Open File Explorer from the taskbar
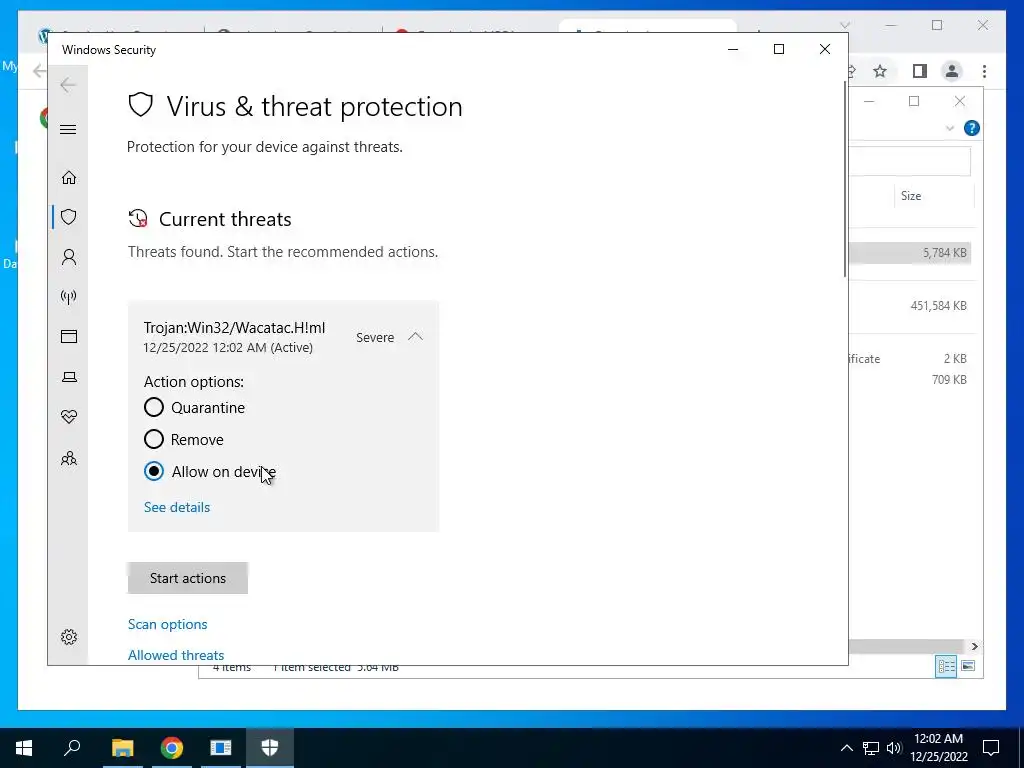The width and height of the screenshot is (1024, 768). (x=122, y=748)
